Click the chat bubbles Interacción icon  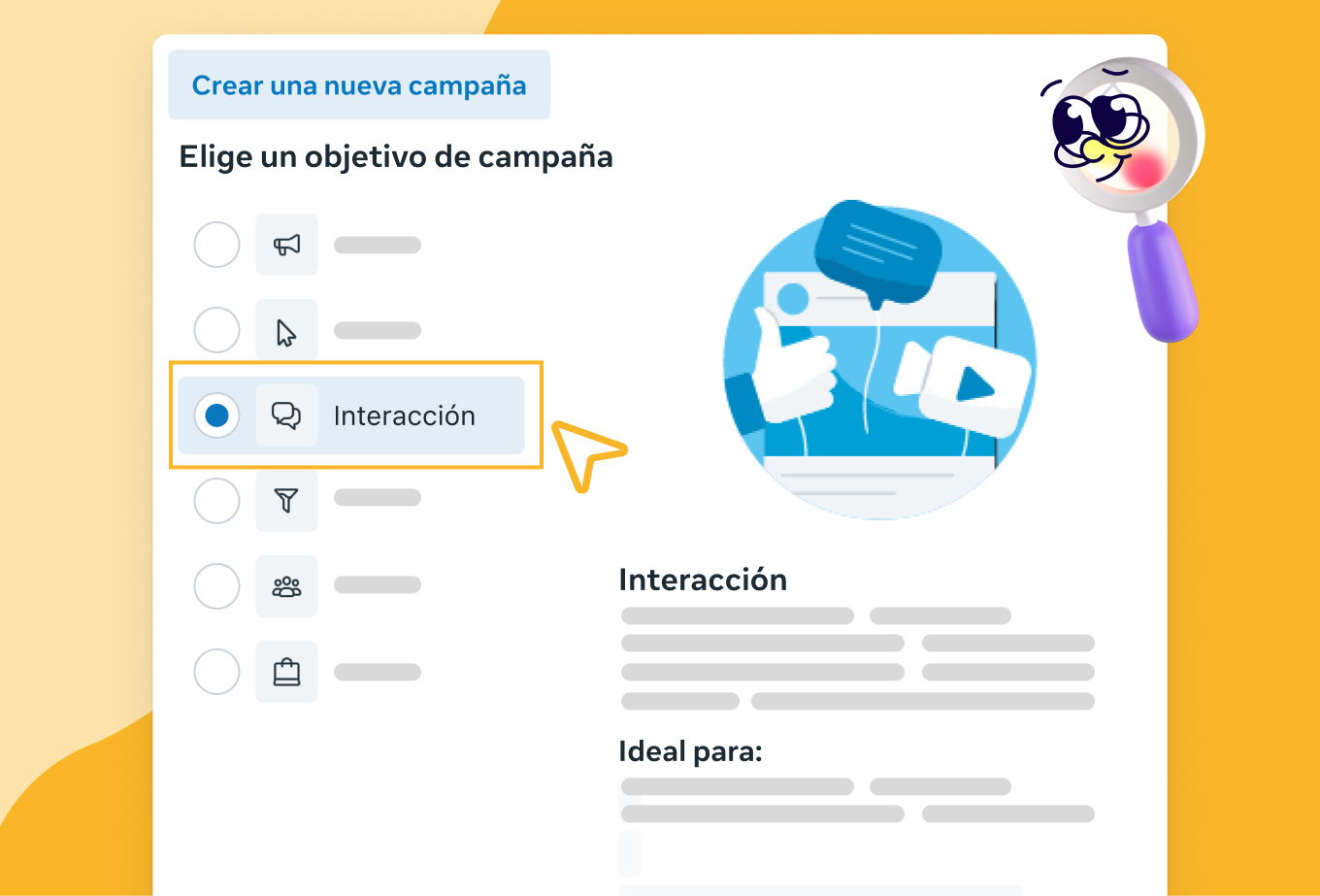tap(286, 415)
